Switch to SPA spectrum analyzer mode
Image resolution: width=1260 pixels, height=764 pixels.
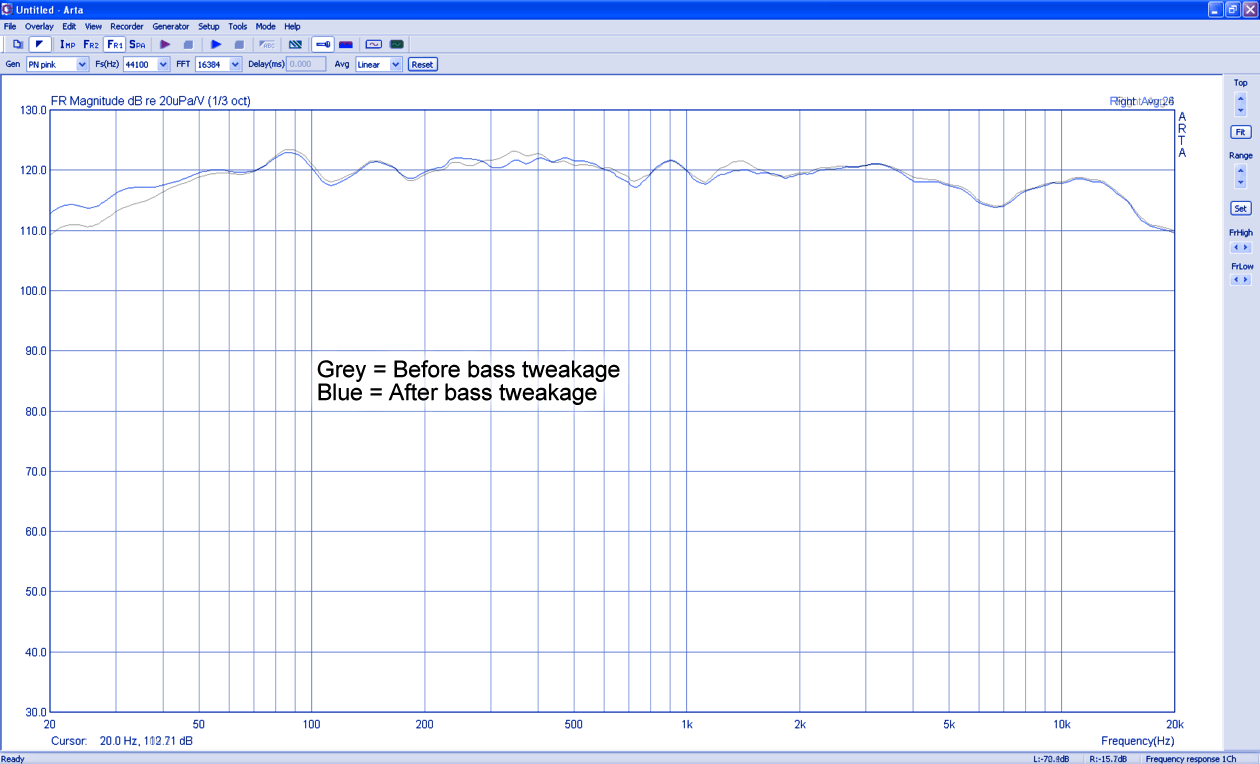pos(137,44)
